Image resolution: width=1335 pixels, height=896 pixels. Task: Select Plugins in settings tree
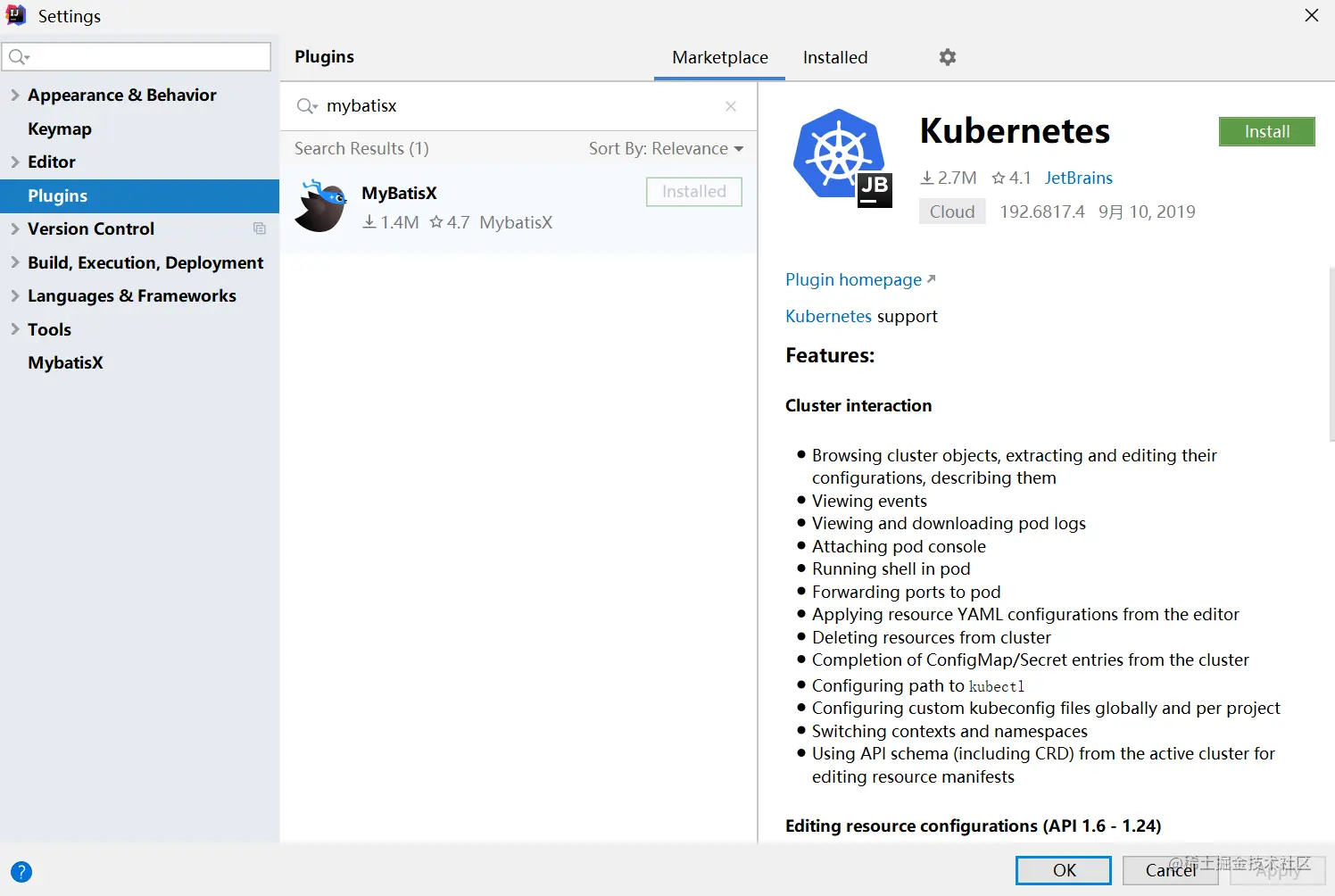(139, 195)
